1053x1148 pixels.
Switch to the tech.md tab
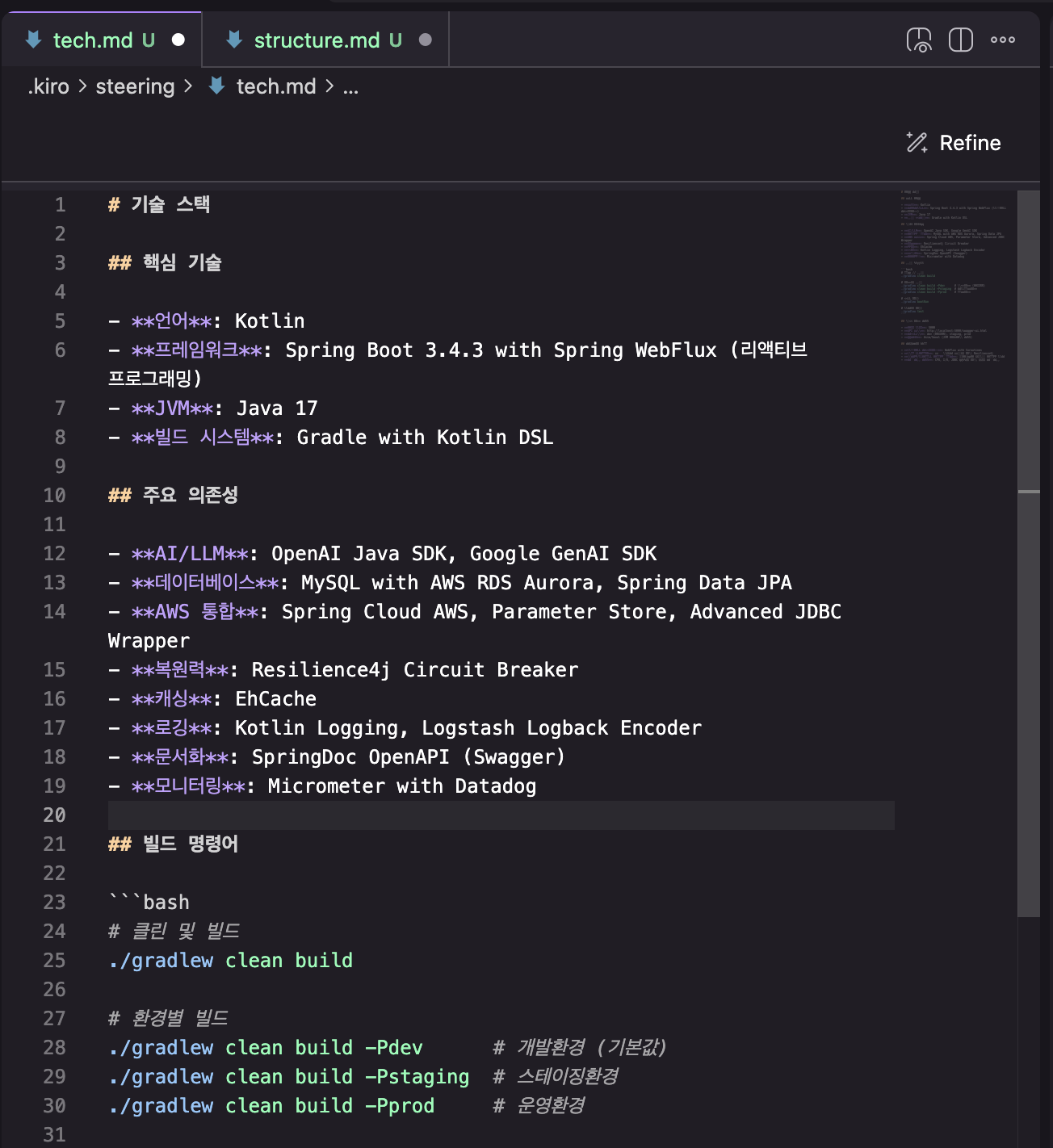tap(102, 40)
